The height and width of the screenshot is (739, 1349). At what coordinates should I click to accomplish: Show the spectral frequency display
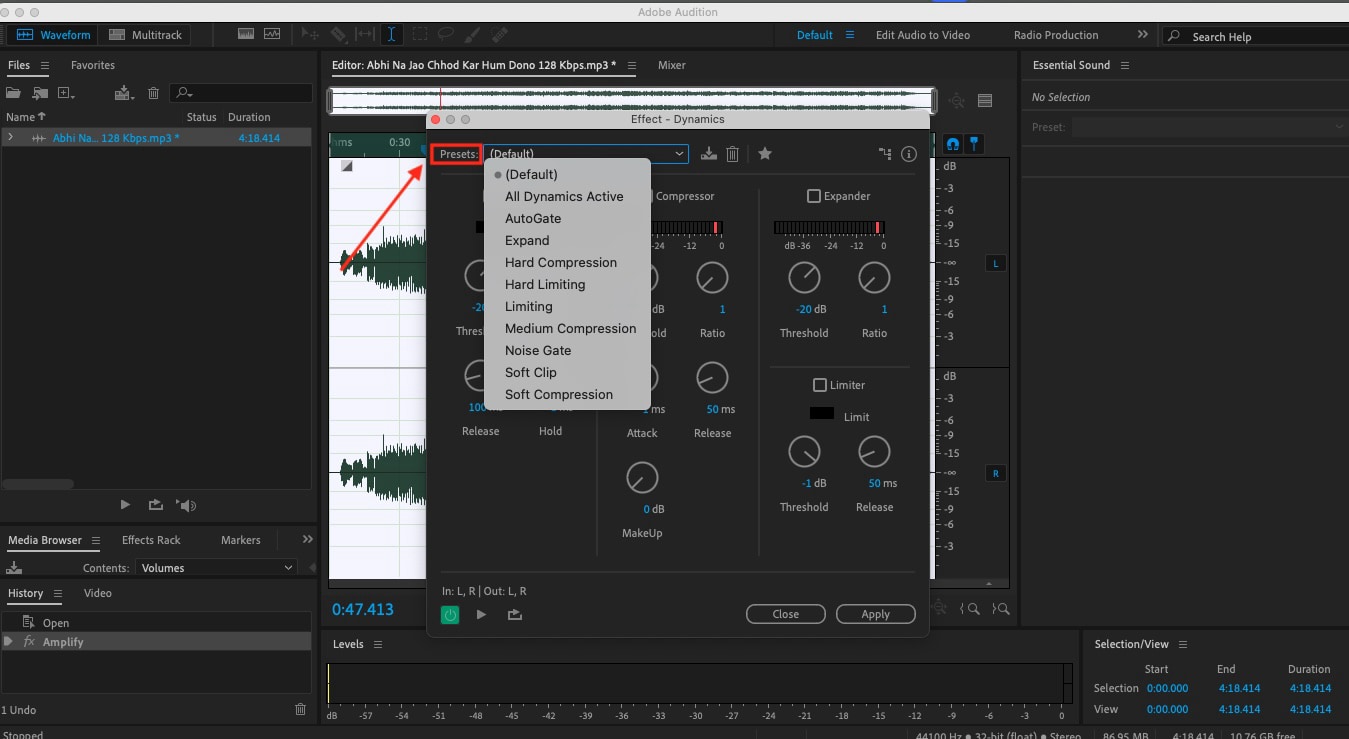[246, 34]
